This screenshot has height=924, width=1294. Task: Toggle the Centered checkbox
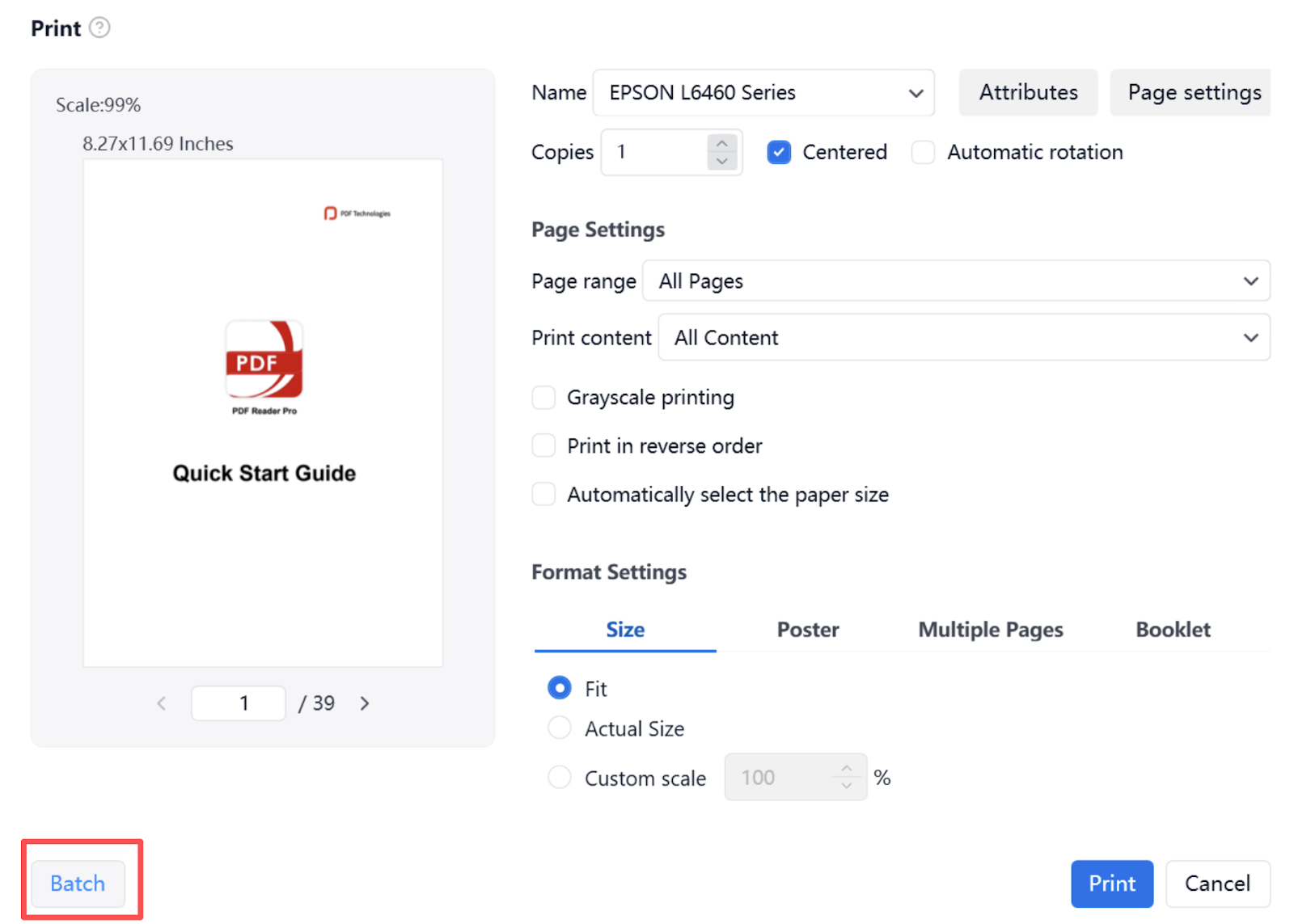point(779,152)
